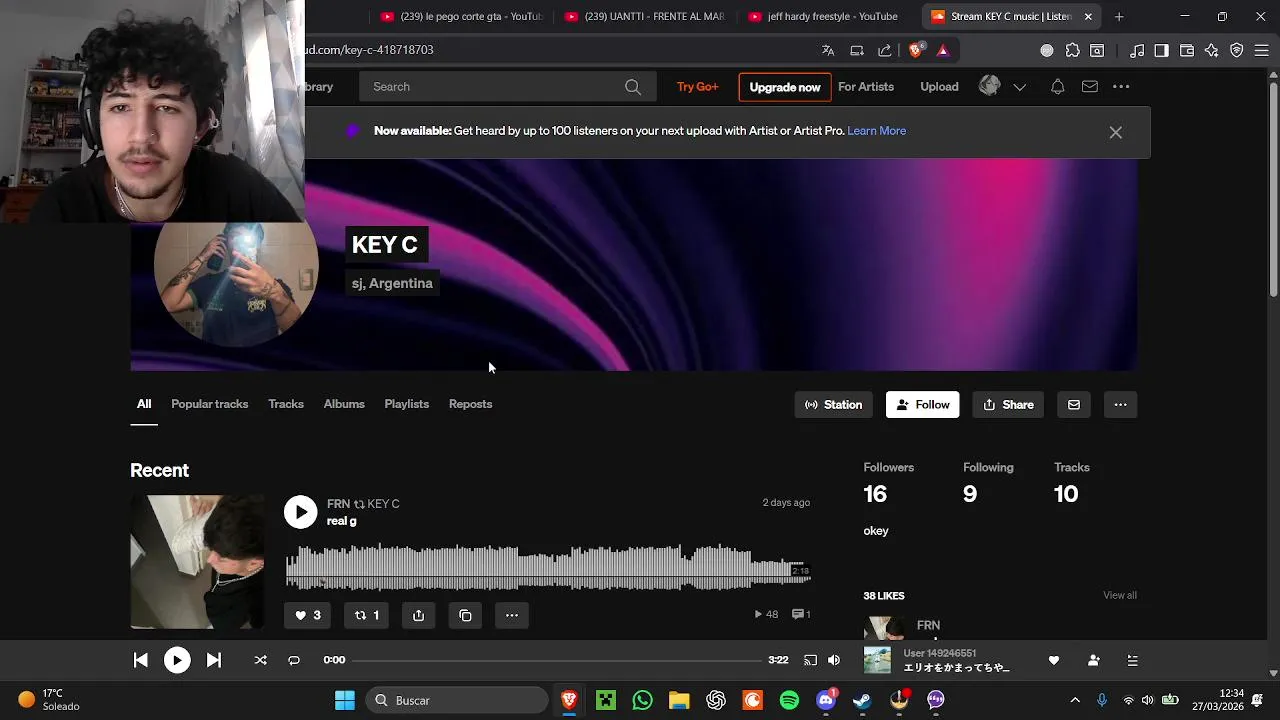The image size is (1280, 720).
Task: Copy link of the real g track
Action: click(x=465, y=615)
